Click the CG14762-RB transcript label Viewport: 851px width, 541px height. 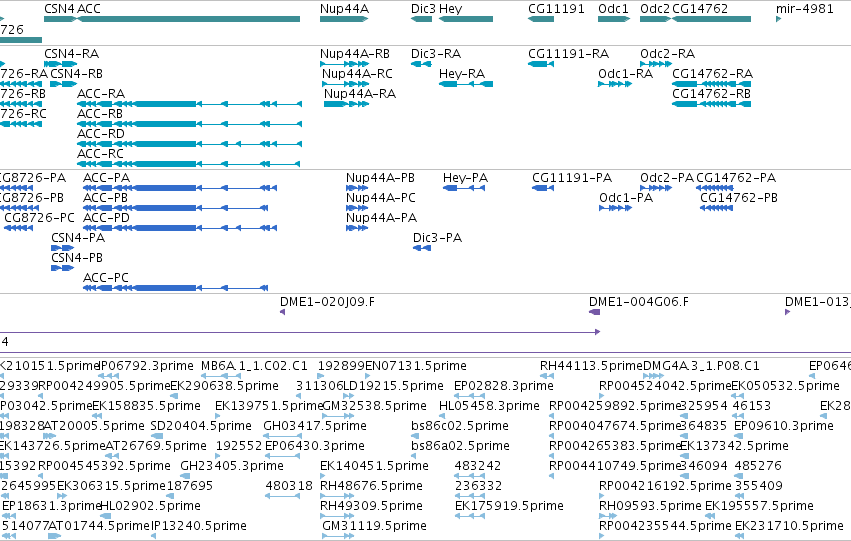coord(712,94)
